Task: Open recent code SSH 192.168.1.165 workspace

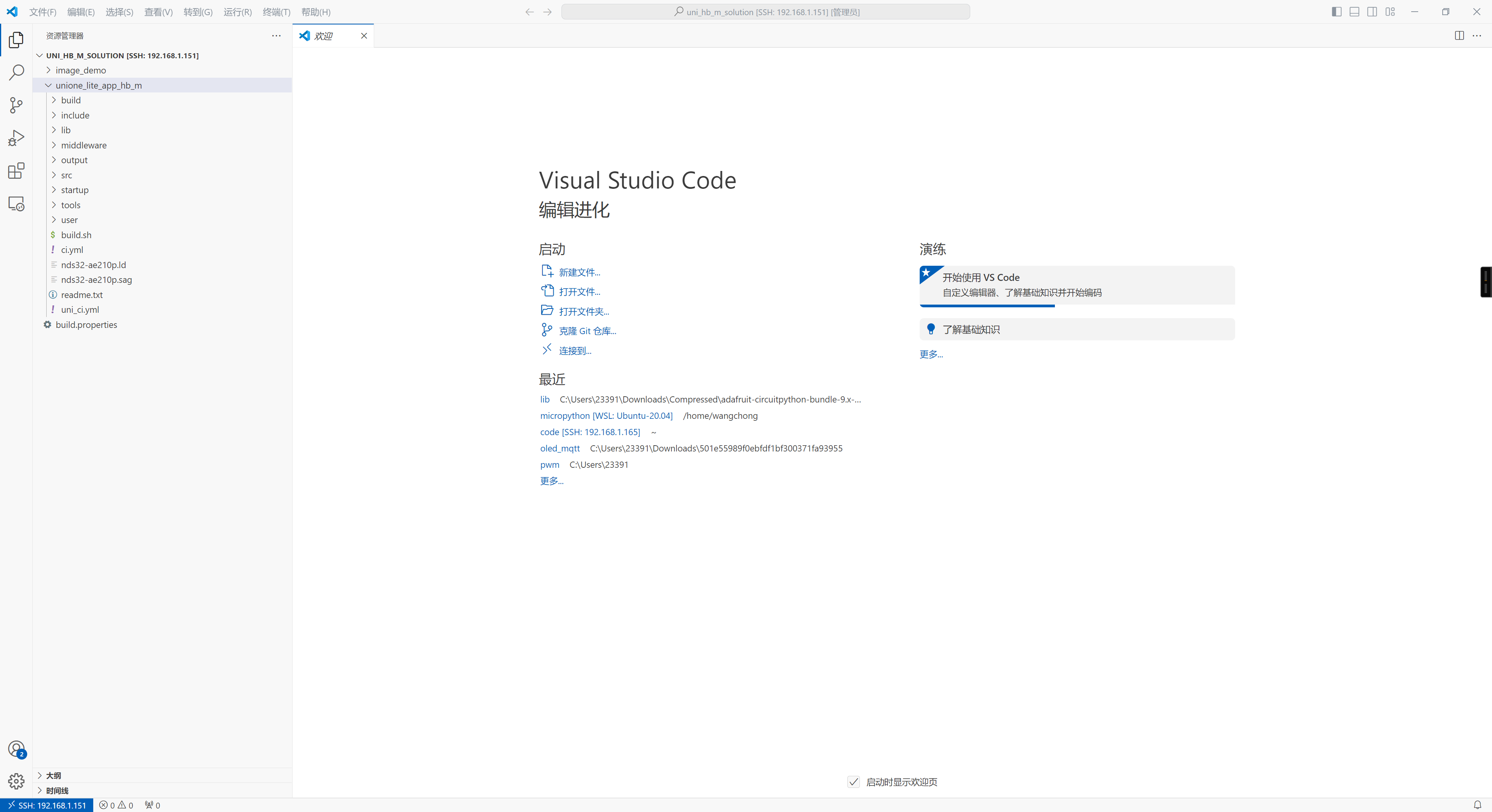Action: tap(590, 432)
